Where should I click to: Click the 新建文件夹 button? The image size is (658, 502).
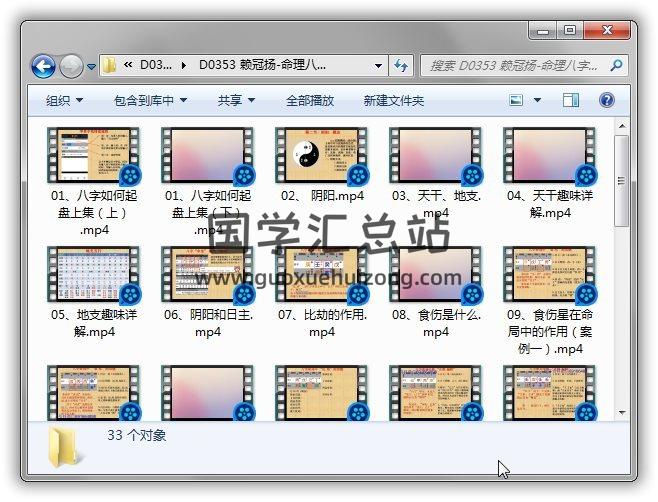[x=393, y=100]
